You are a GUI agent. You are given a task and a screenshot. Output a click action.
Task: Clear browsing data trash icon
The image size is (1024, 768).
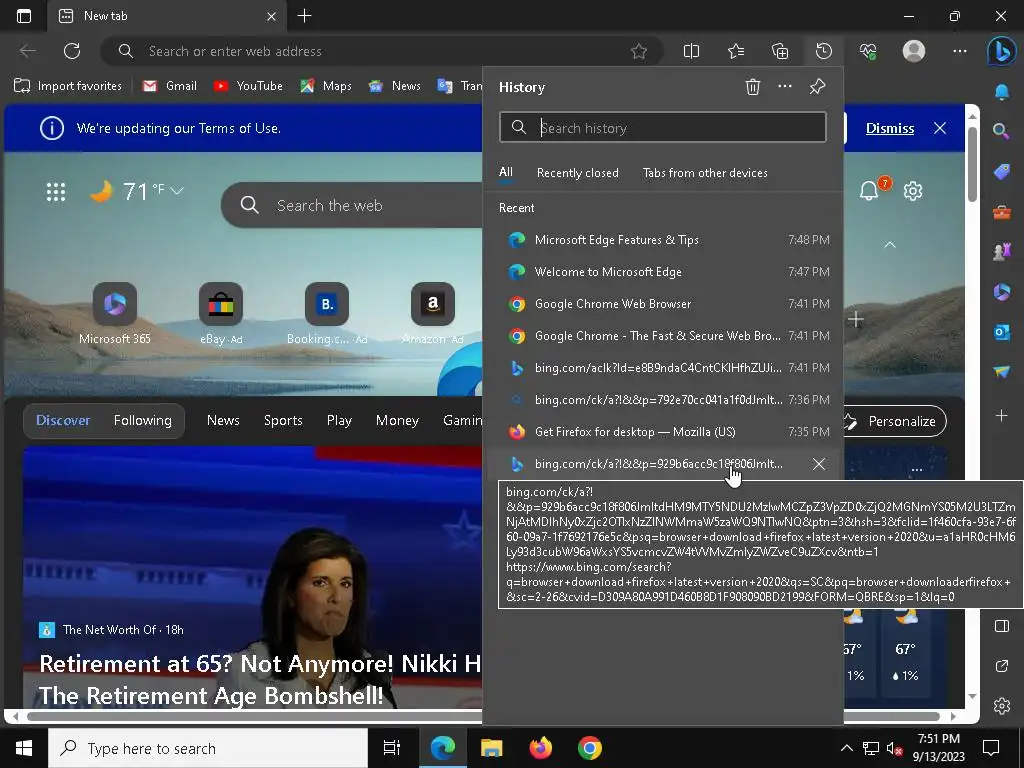coord(752,87)
